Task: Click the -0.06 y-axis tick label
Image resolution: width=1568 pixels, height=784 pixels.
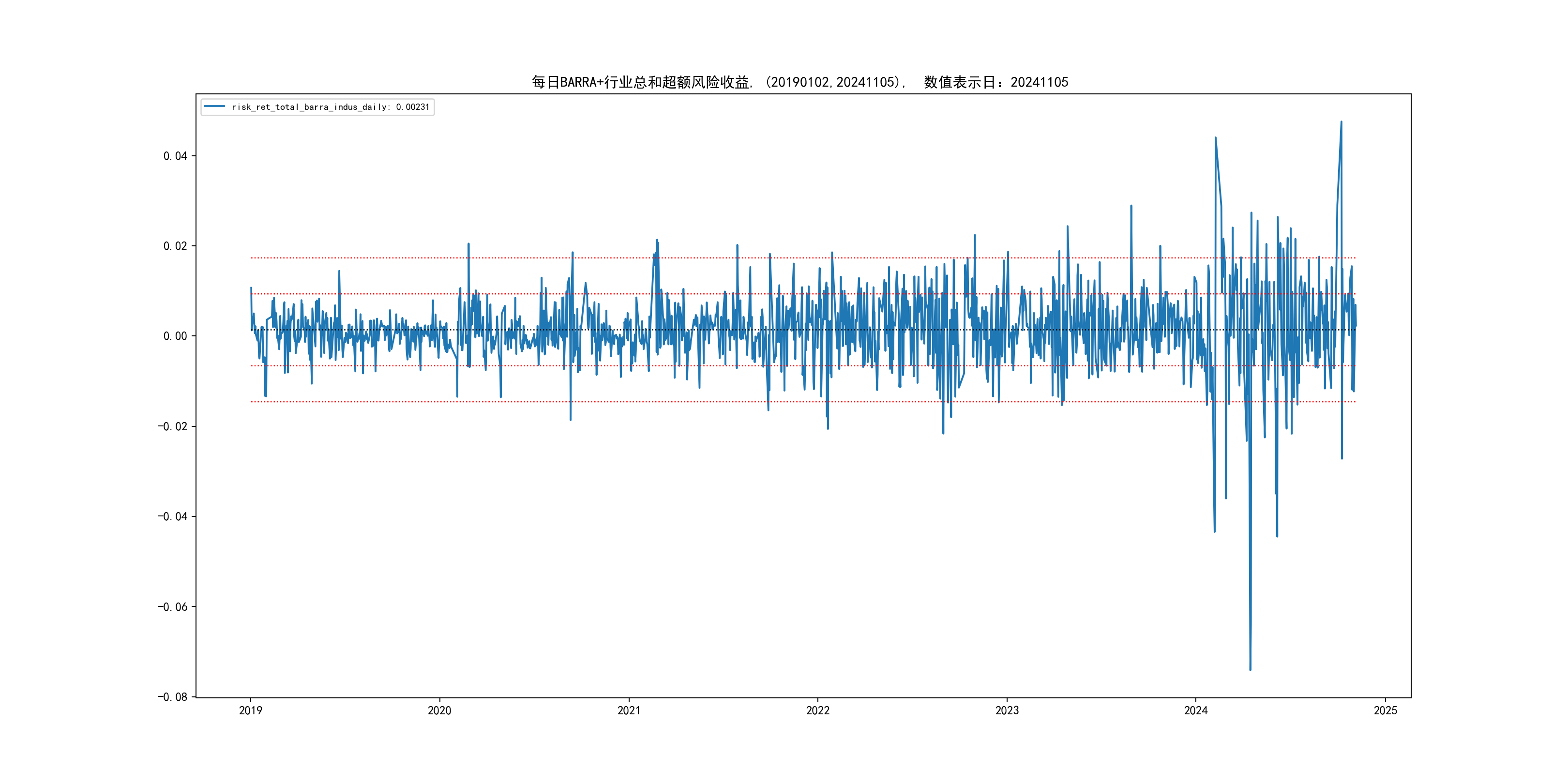Action: point(173,606)
